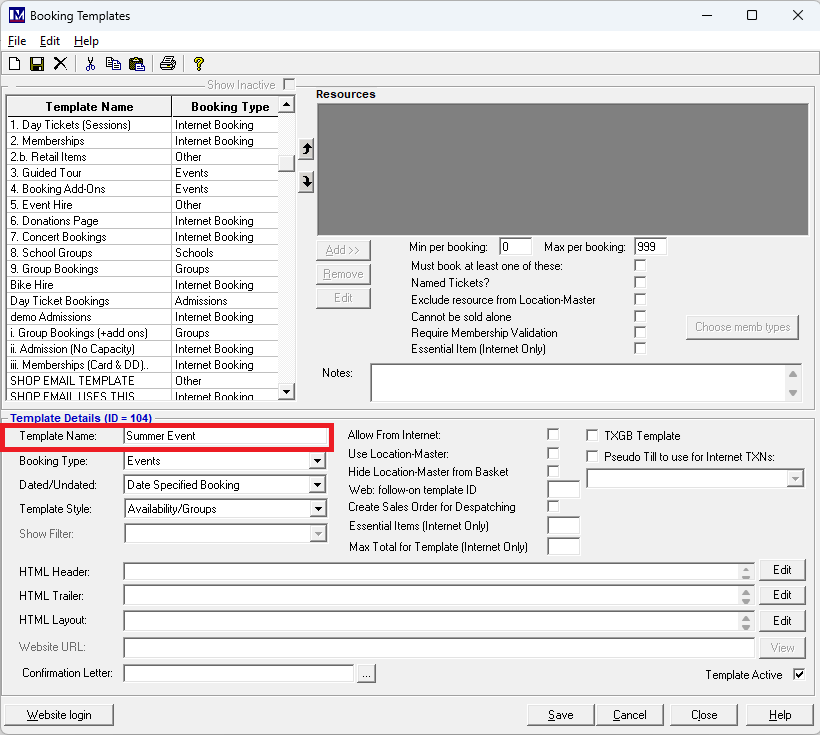Tick the TXGB Template checkbox
Screen dimensions: 820x737
pyautogui.click(x=593, y=436)
